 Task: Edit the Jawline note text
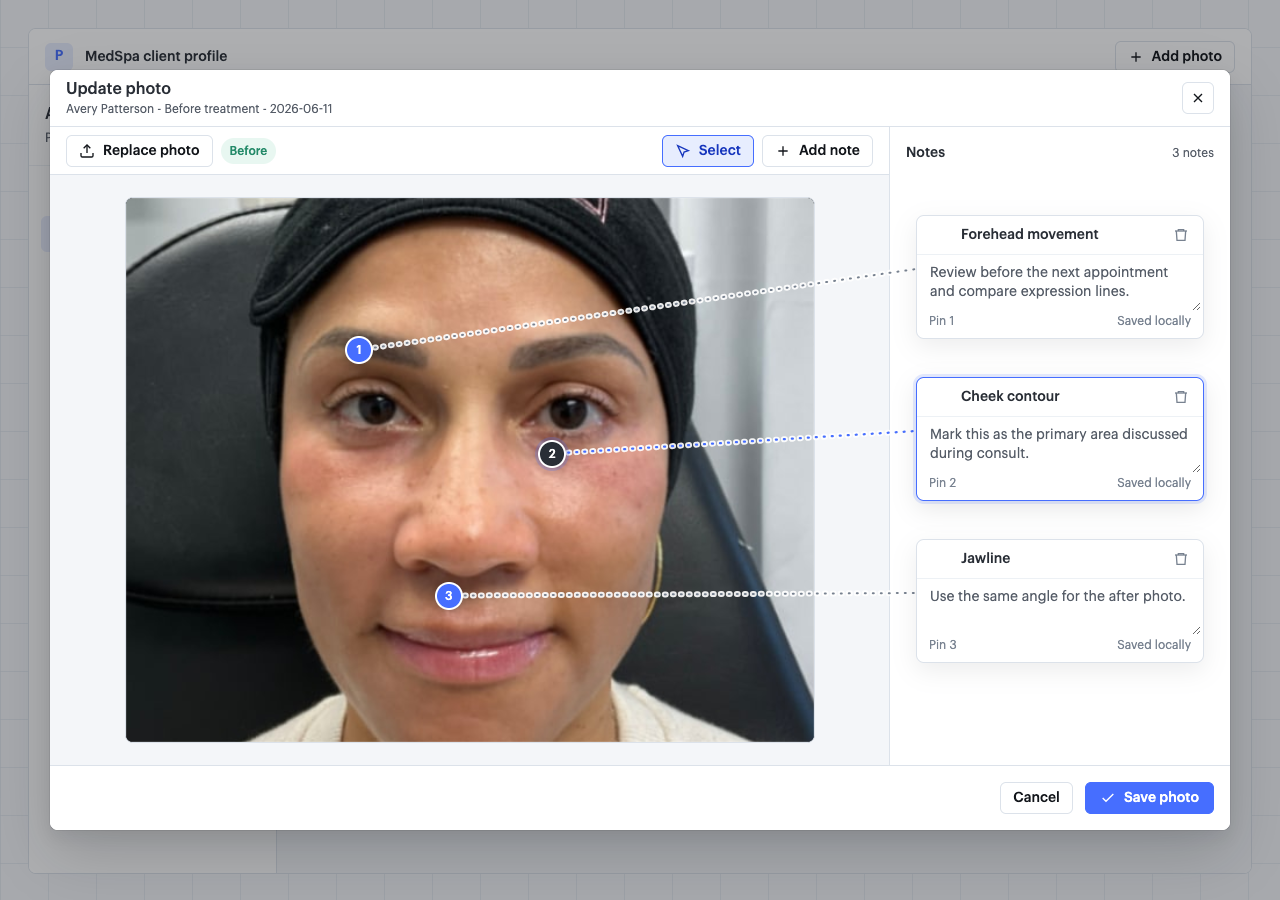click(x=1060, y=606)
